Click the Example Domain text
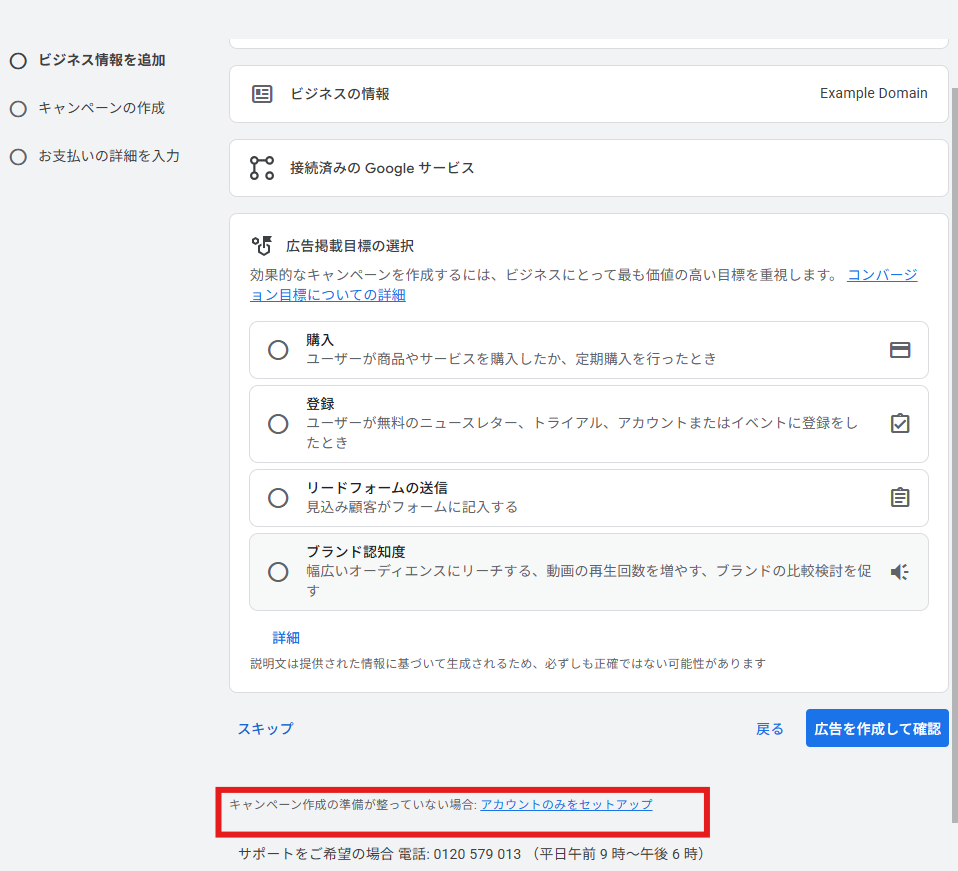The height and width of the screenshot is (871, 958). pos(873,93)
